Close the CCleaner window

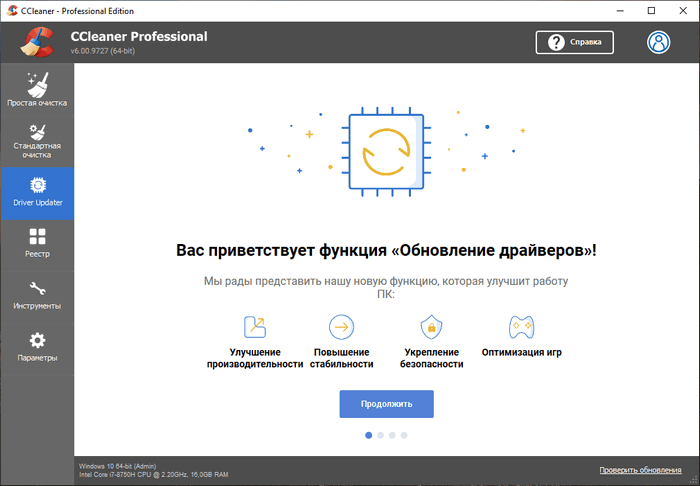[683, 11]
